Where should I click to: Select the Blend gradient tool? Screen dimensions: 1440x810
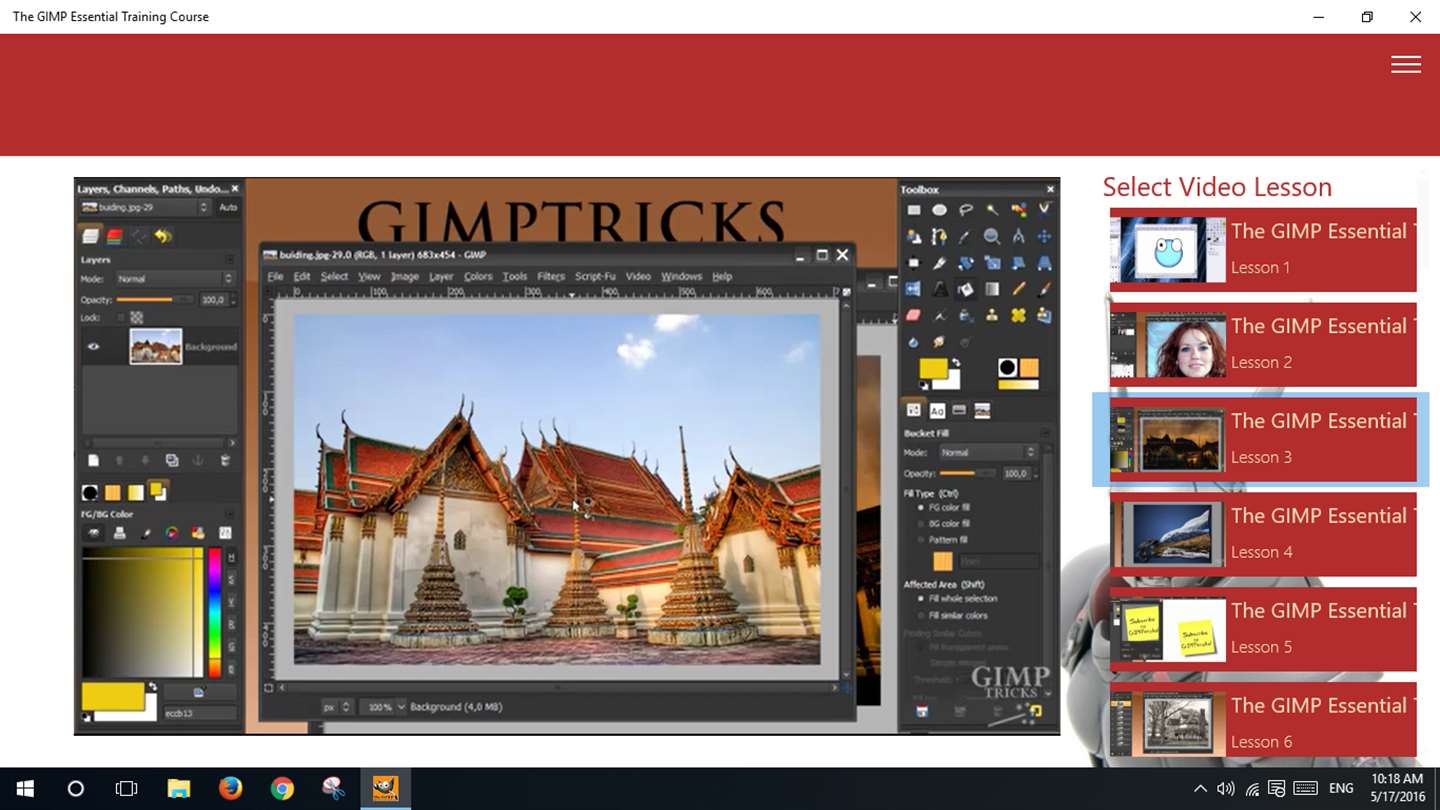click(x=992, y=289)
